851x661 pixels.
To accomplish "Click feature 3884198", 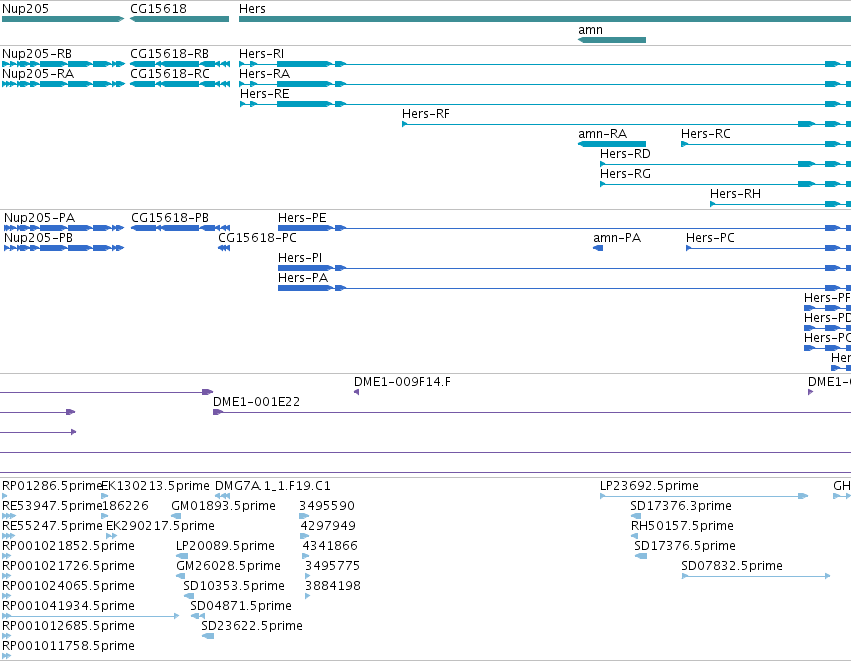I will click(333, 587).
